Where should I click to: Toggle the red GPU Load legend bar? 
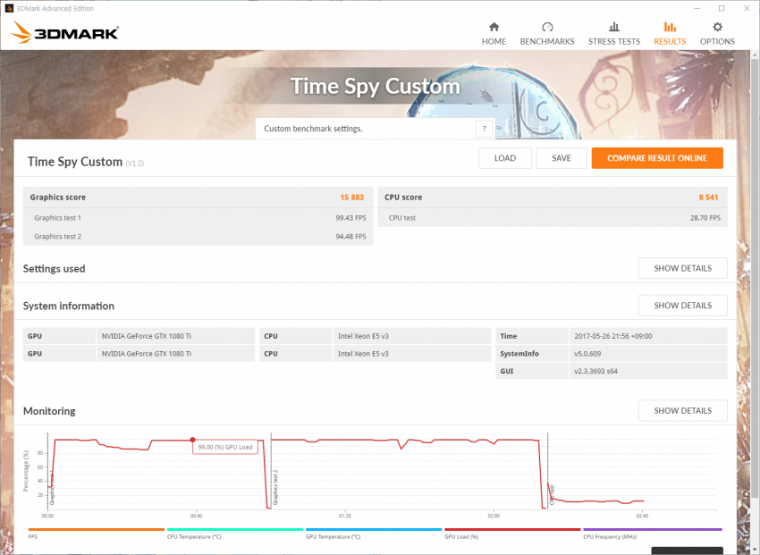click(512, 529)
